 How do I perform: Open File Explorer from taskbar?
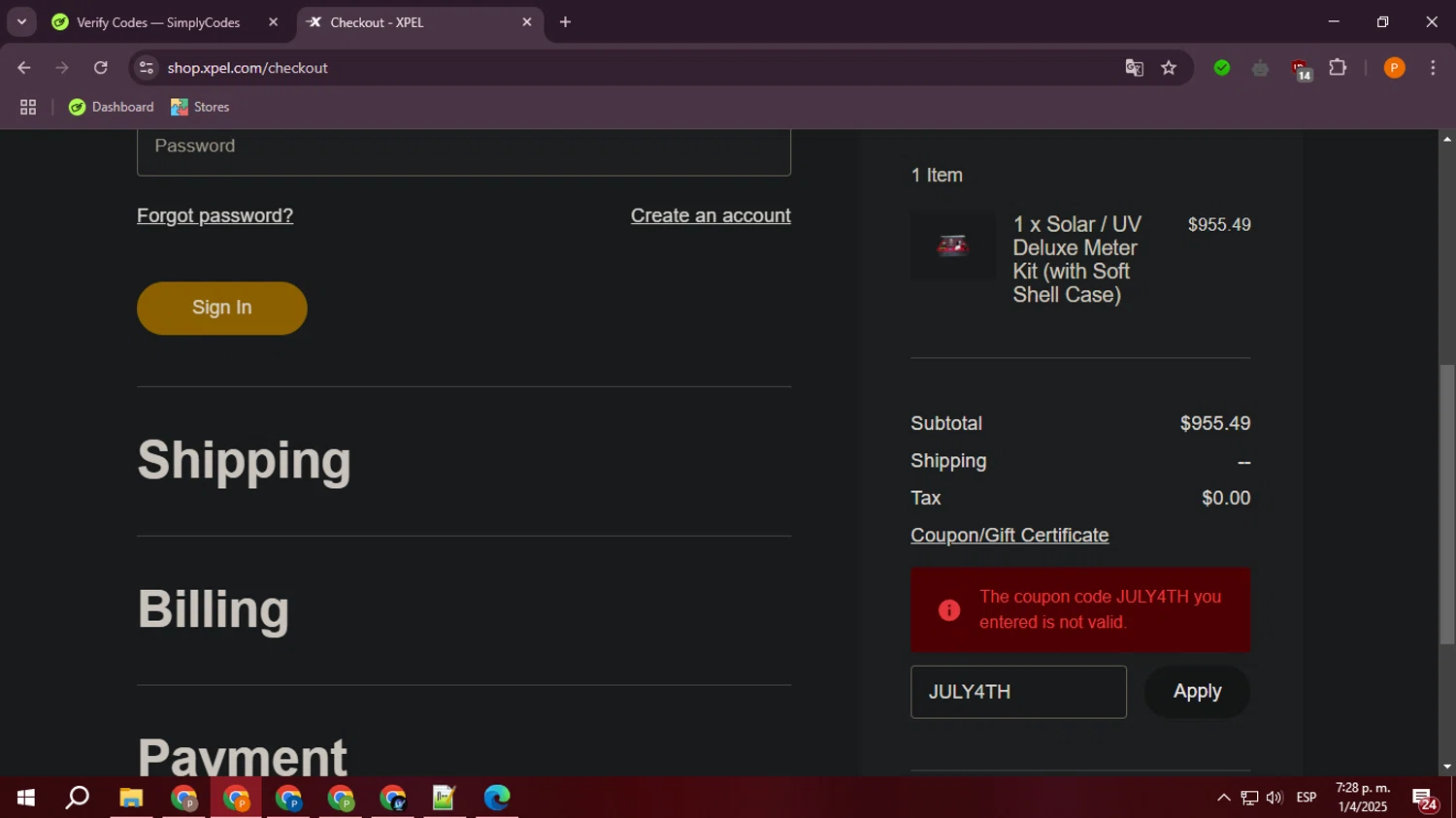tap(131, 798)
